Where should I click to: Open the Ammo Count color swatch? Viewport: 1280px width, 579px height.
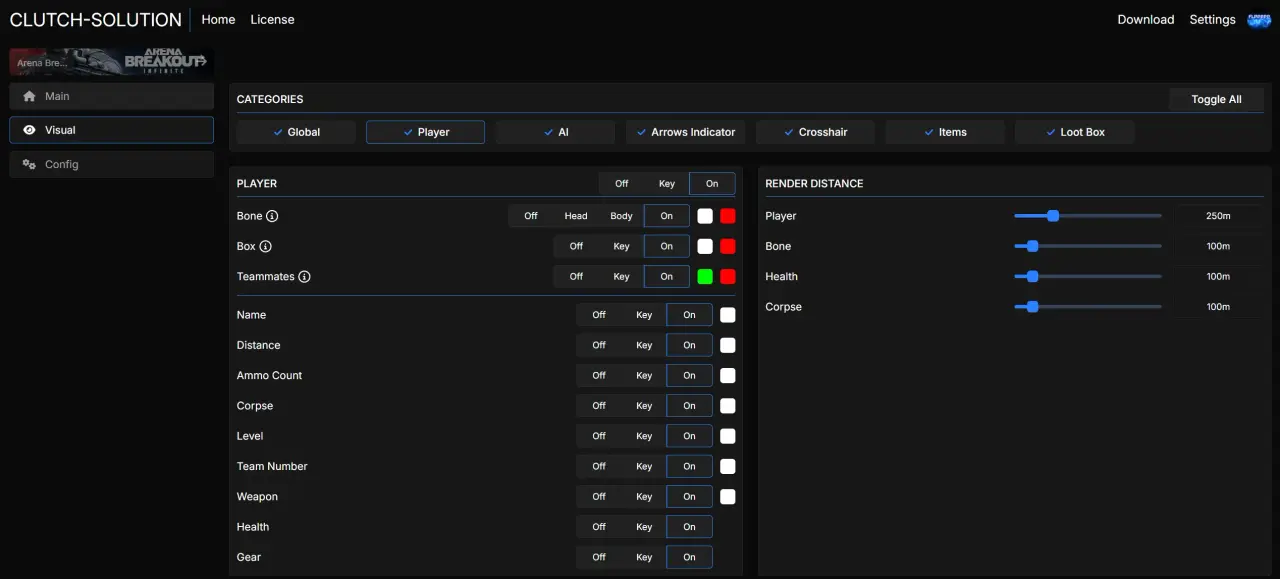point(728,376)
